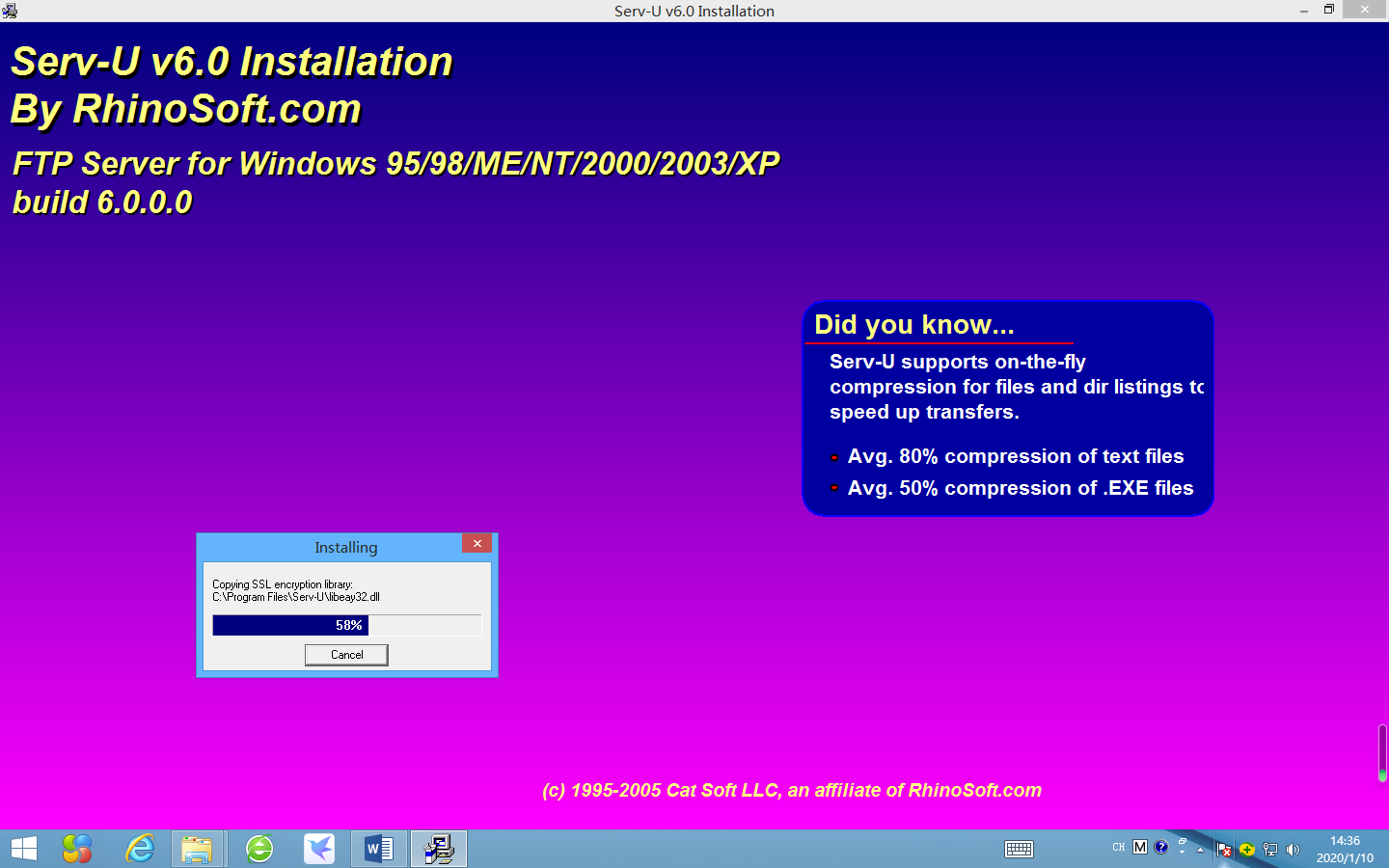Click the installer icon in title bar
The width and height of the screenshot is (1389, 868).
(x=10, y=11)
